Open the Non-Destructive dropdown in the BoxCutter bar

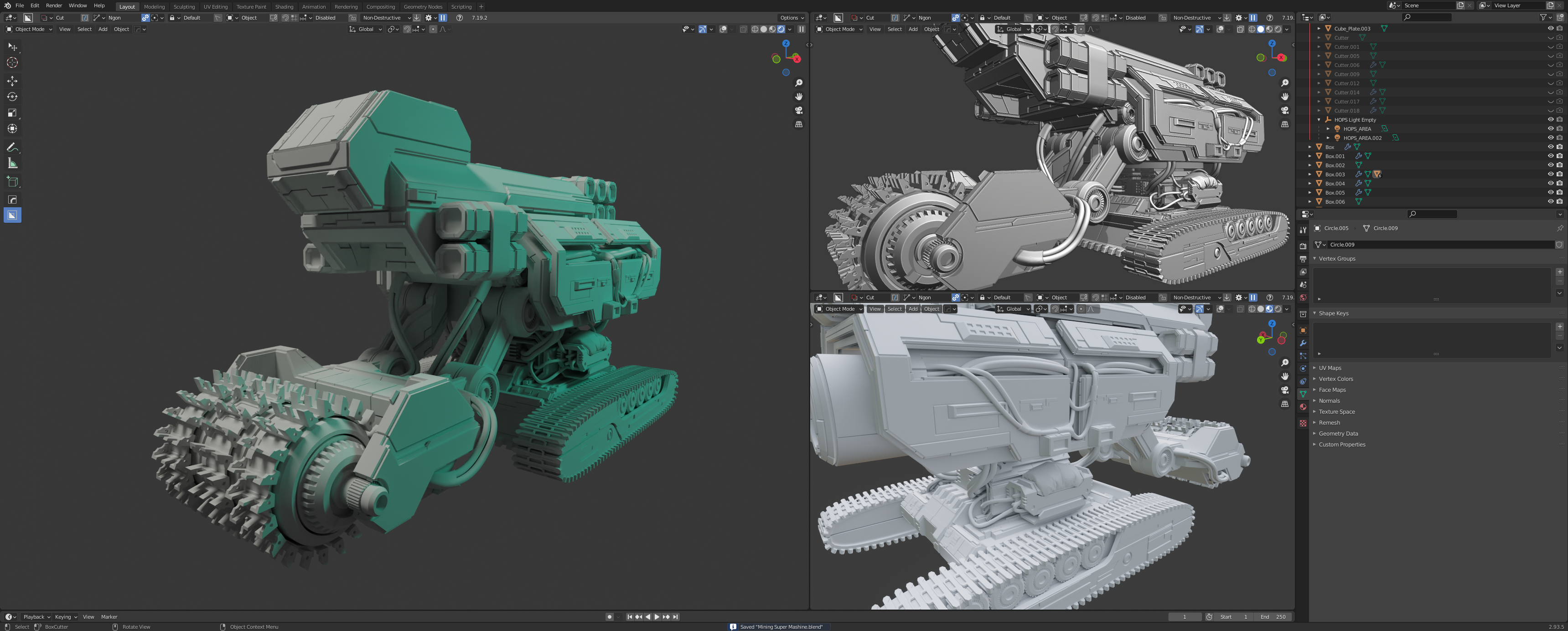(386, 18)
